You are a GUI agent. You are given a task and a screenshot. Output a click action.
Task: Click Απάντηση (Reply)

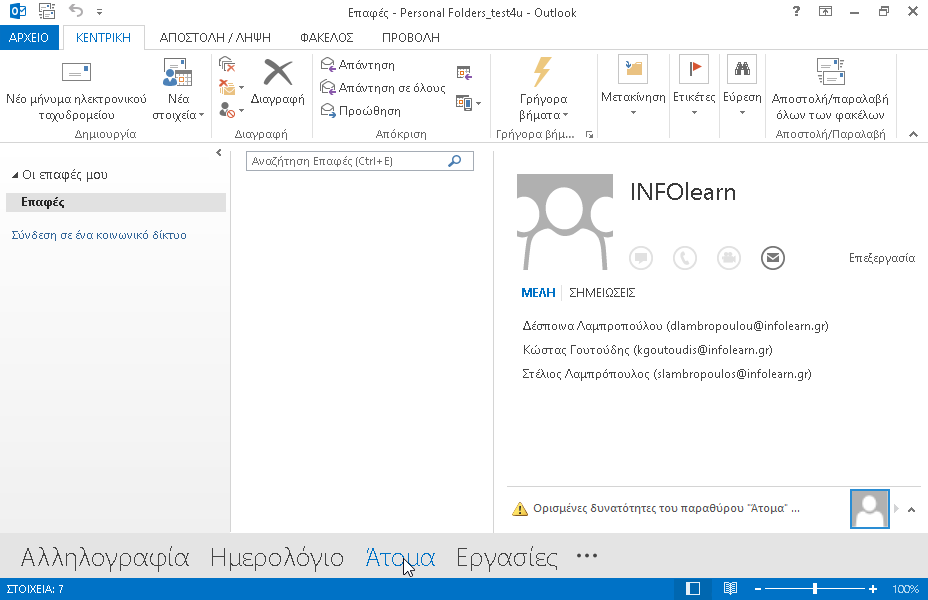coord(357,64)
